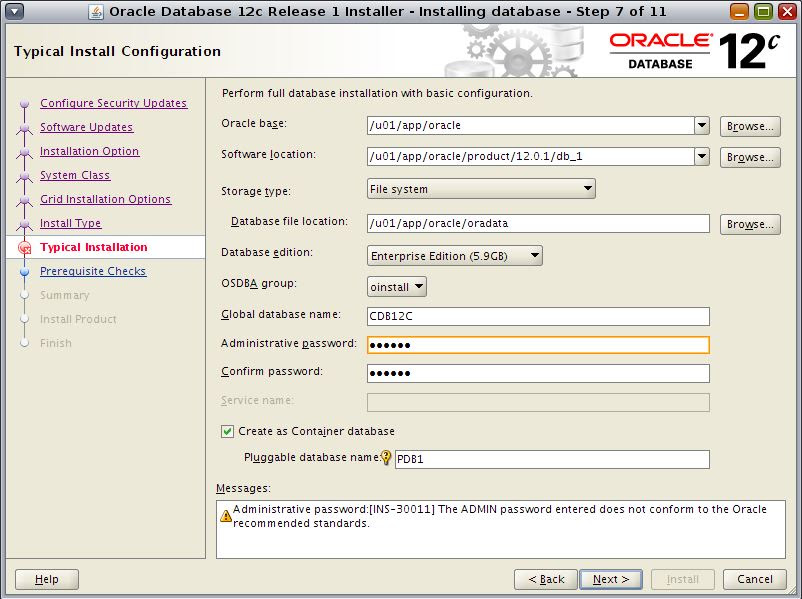Screen dimensions: 802x599
Task: Click the Java icon in title bar
Action: pyautogui.click(x=96, y=12)
